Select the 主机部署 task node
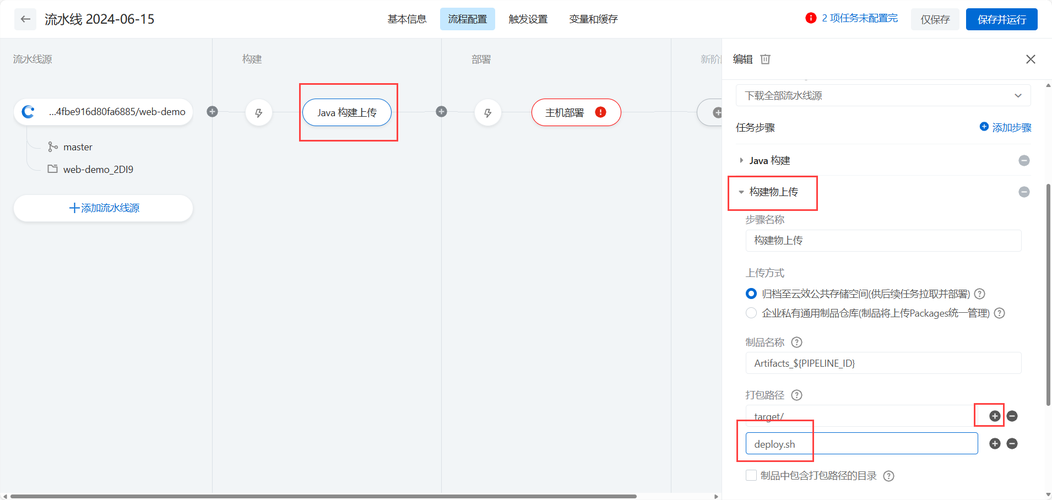The image size is (1052, 500). [576, 112]
